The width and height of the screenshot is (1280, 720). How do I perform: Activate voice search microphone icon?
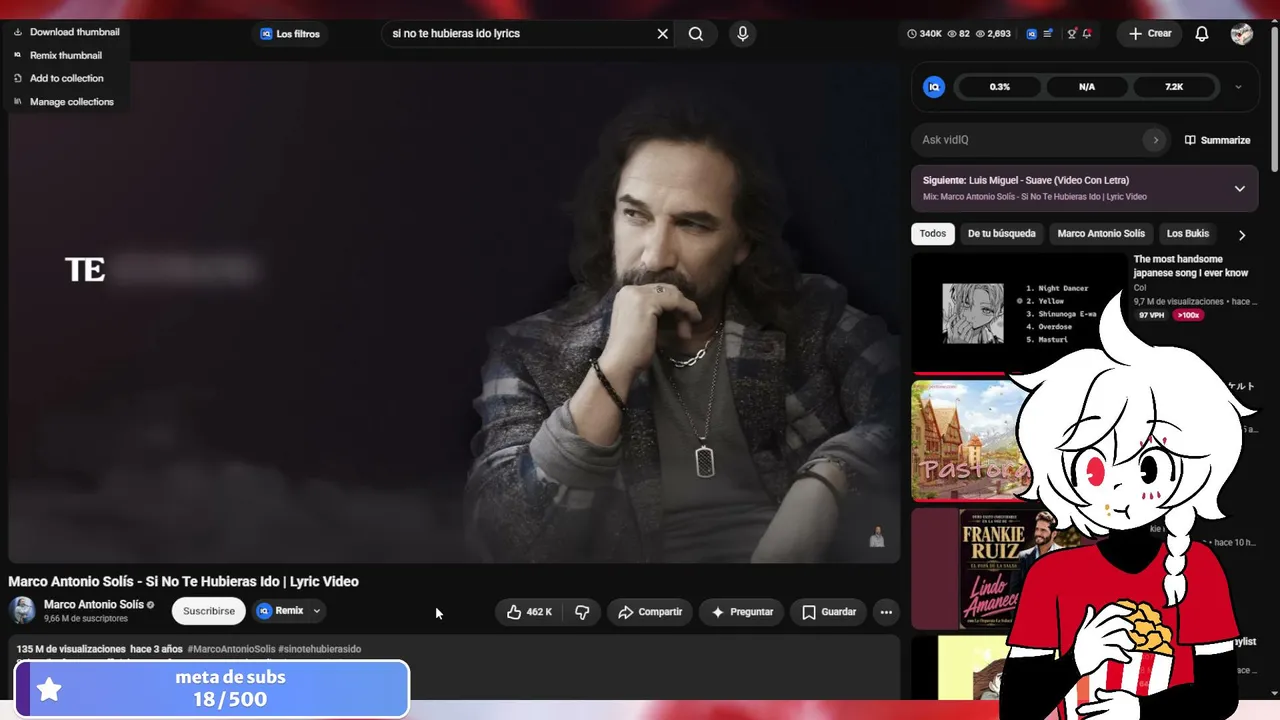click(x=742, y=34)
